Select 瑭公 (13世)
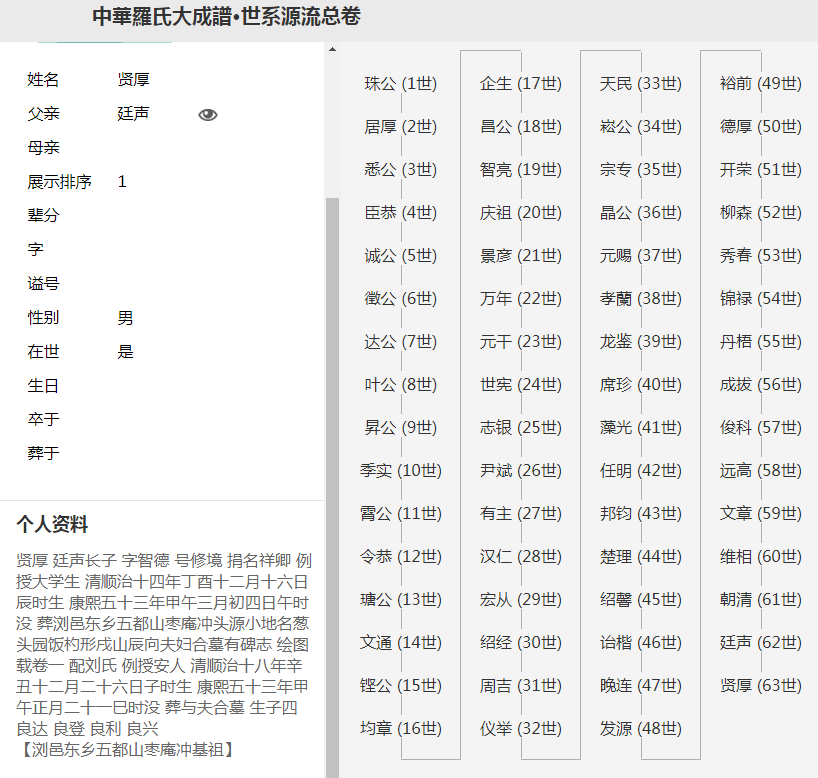818x778 pixels. click(401, 600)
